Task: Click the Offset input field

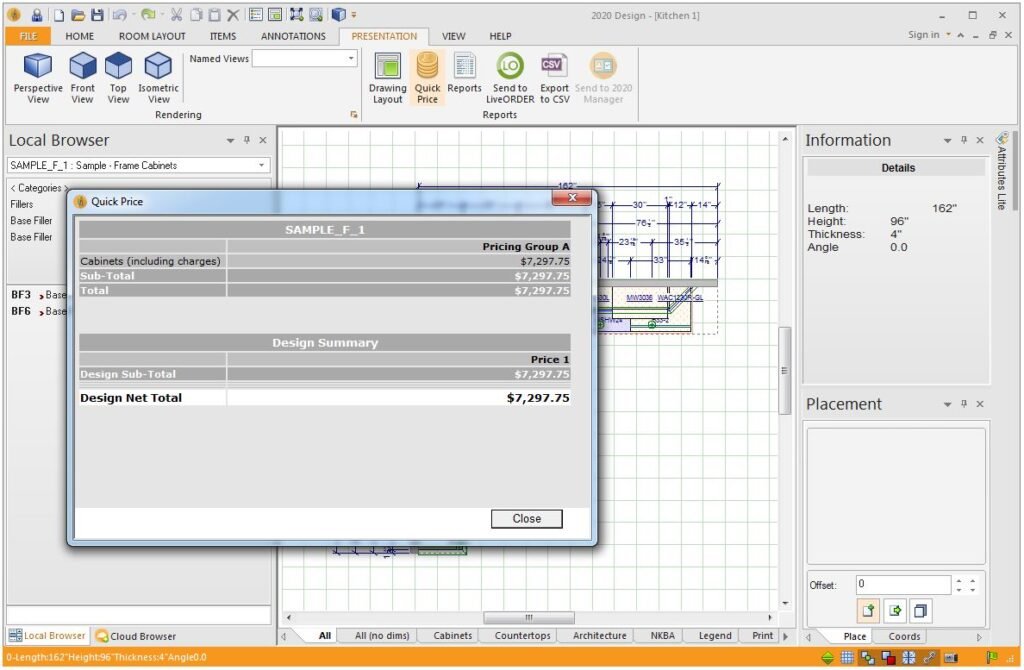Action: coord(903,584)
